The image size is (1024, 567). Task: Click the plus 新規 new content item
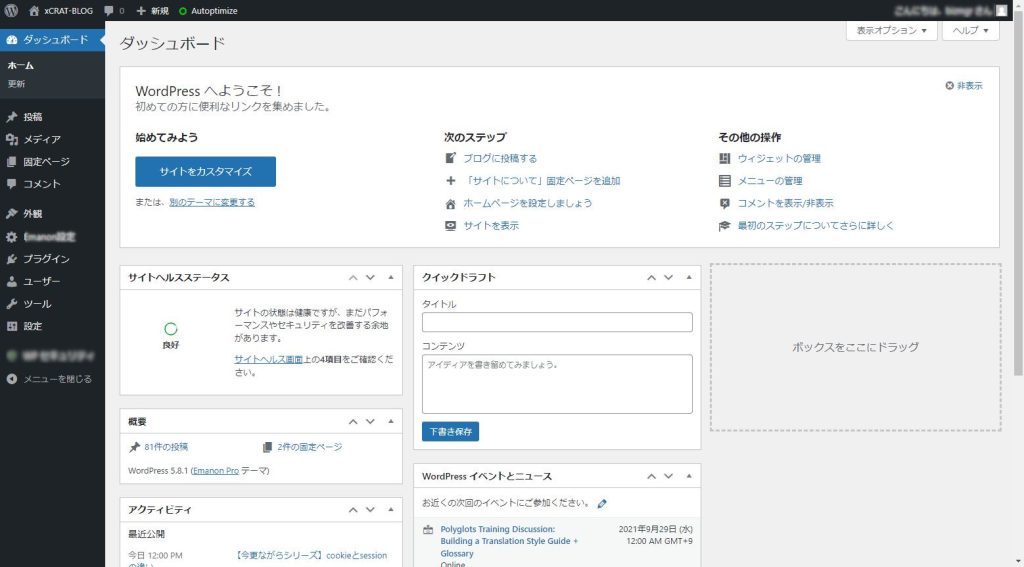tap(152, 10)
